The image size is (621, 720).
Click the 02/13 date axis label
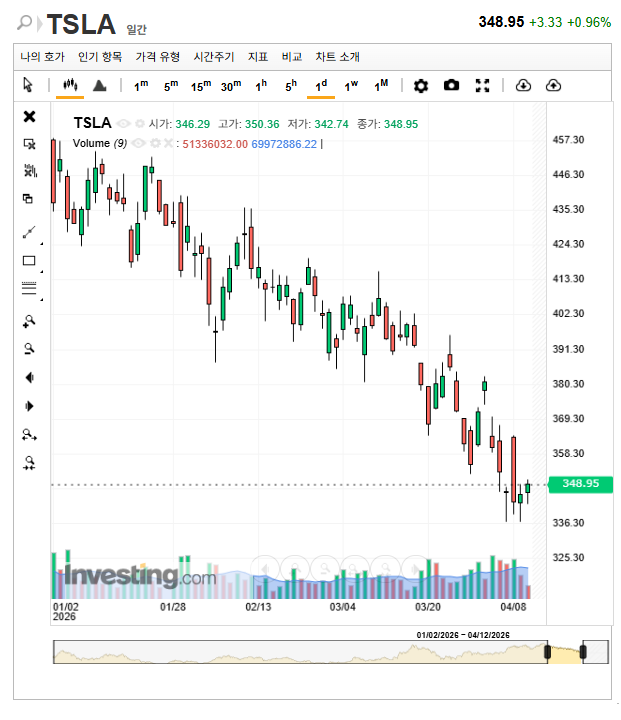coord(258,607)
